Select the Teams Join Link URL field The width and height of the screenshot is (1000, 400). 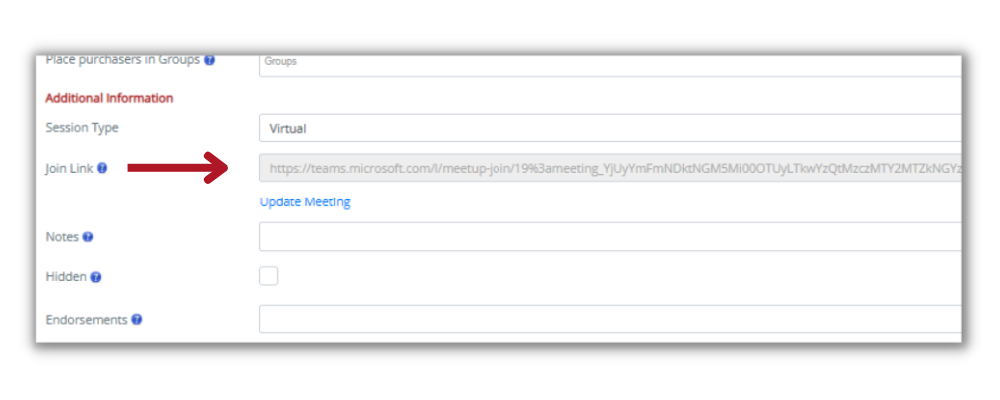[x=610, y=168]
